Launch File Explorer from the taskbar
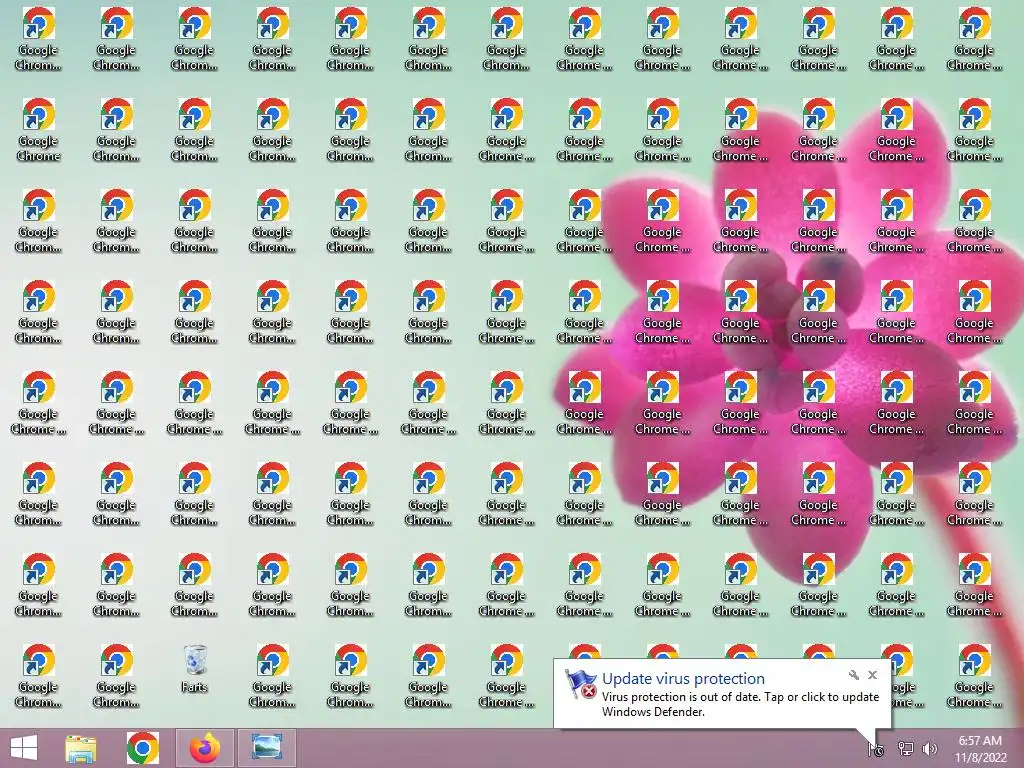 point(81,748)
